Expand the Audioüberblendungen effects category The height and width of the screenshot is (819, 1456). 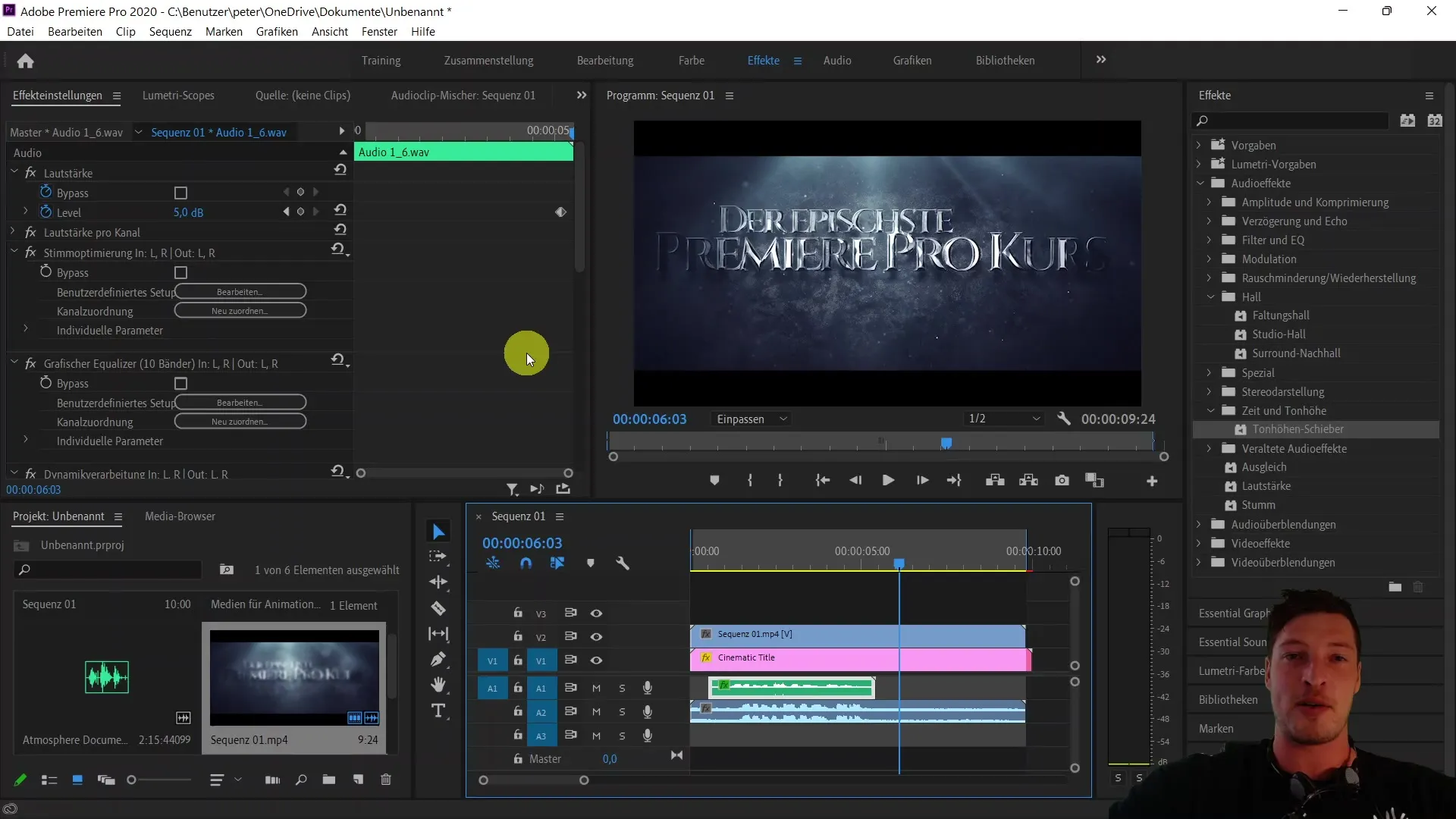[x=1198, y=524]
